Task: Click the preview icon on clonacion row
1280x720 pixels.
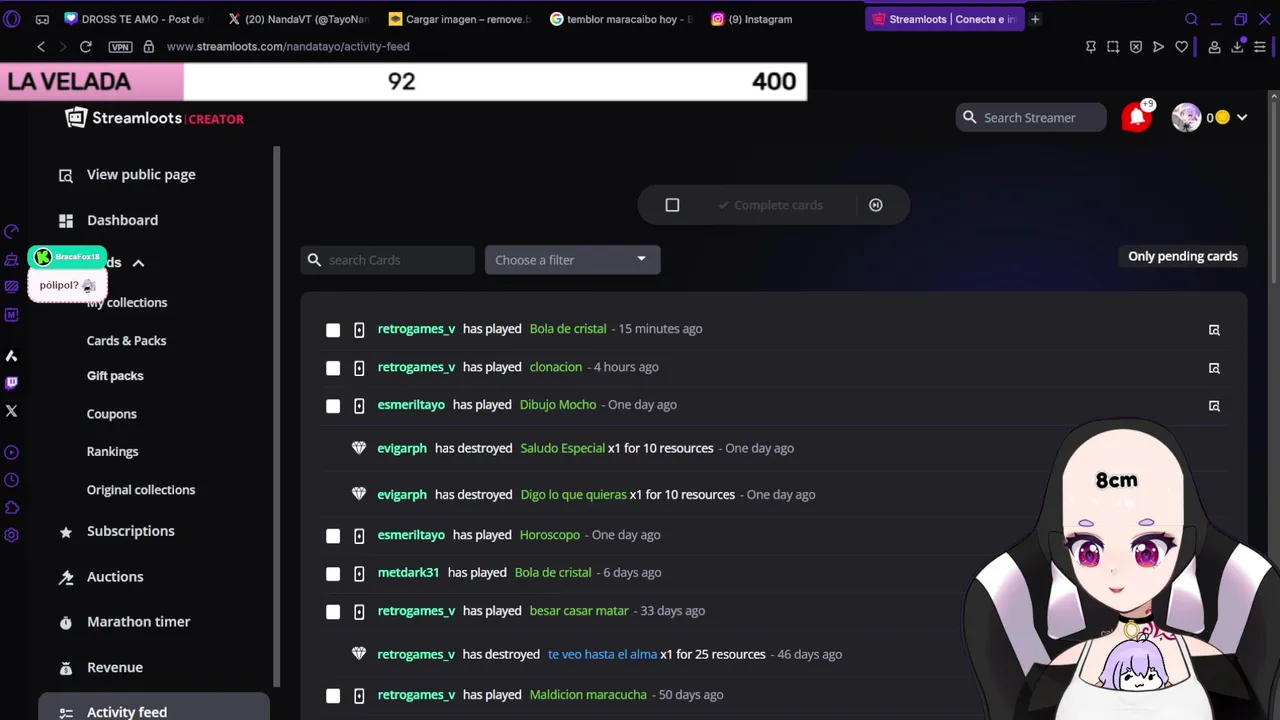Action: click(1214, 367)
